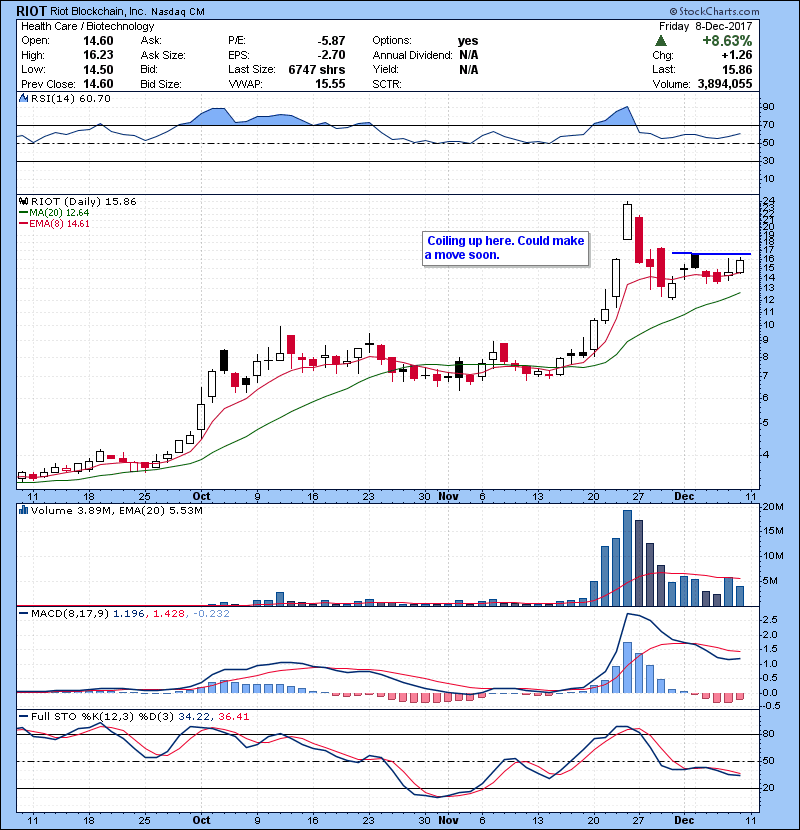
Task: Click the 'Nov' label on price chart axis
Action: [448, 497]
